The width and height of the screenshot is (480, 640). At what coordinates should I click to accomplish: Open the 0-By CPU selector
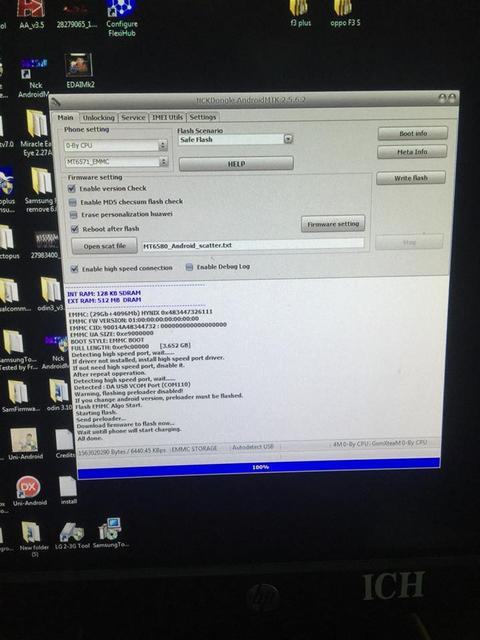tap(116, 145)
